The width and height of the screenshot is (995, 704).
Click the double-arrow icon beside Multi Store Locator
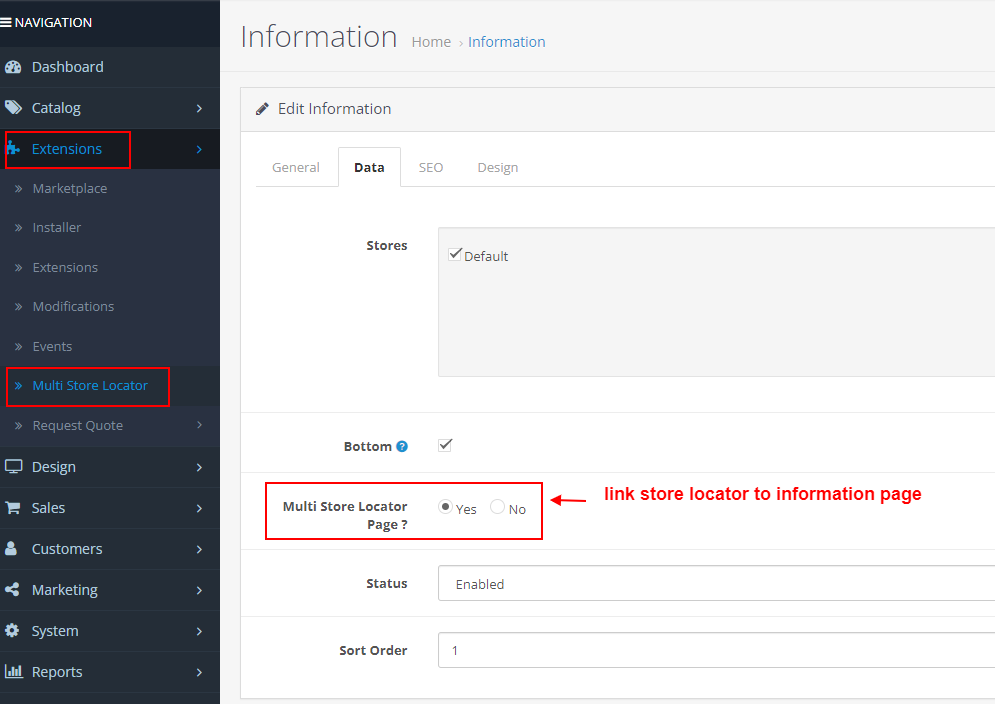point(18,385)
